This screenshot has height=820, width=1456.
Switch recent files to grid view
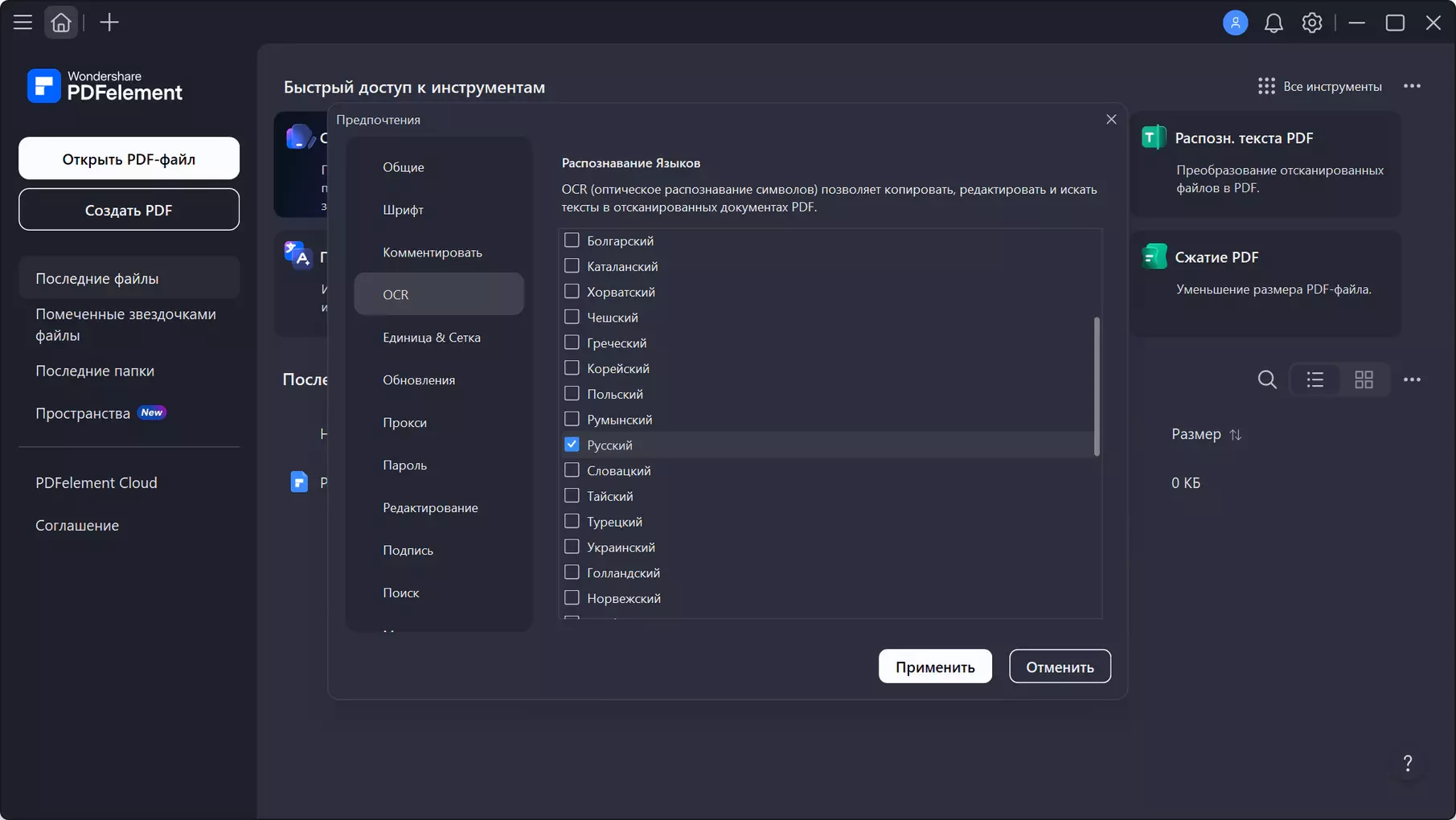tap(1364, 379)
